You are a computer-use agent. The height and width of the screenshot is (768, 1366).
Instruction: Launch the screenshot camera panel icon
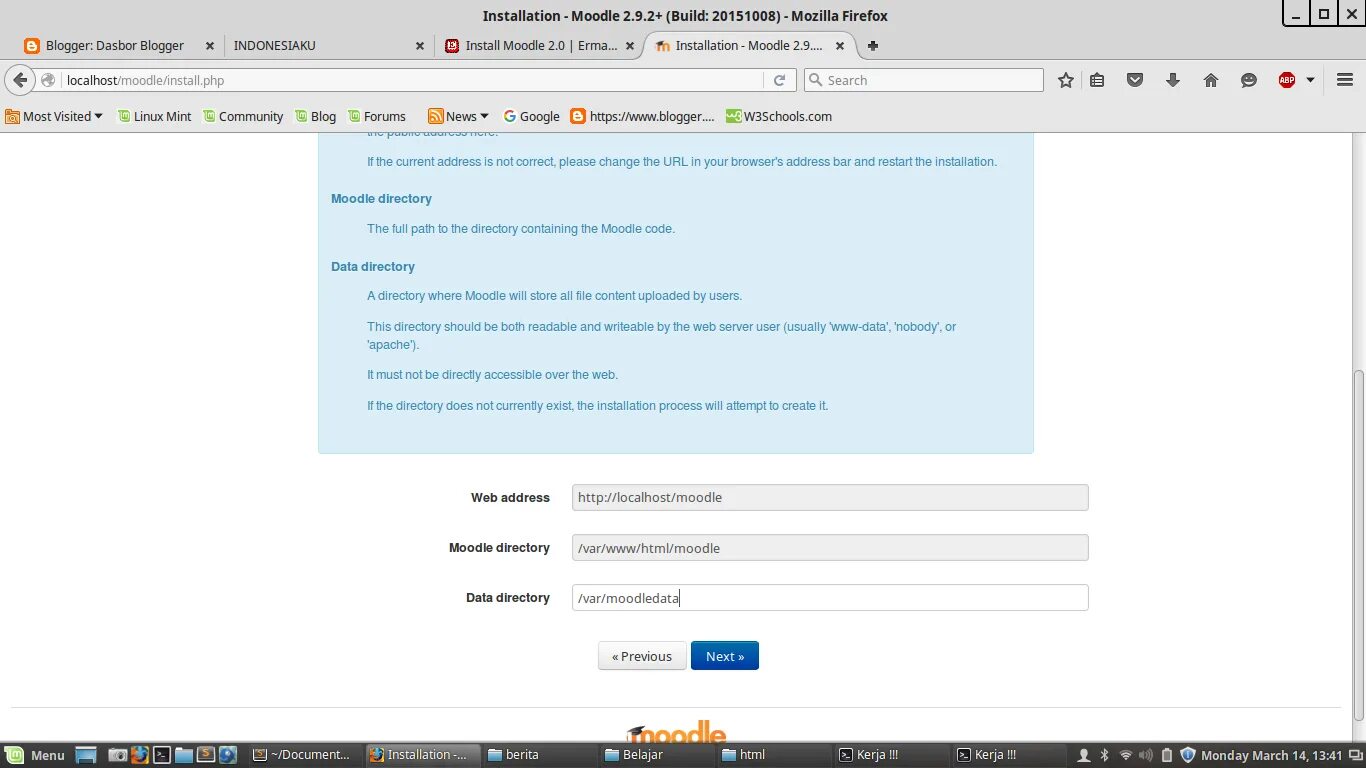(117, 755)
